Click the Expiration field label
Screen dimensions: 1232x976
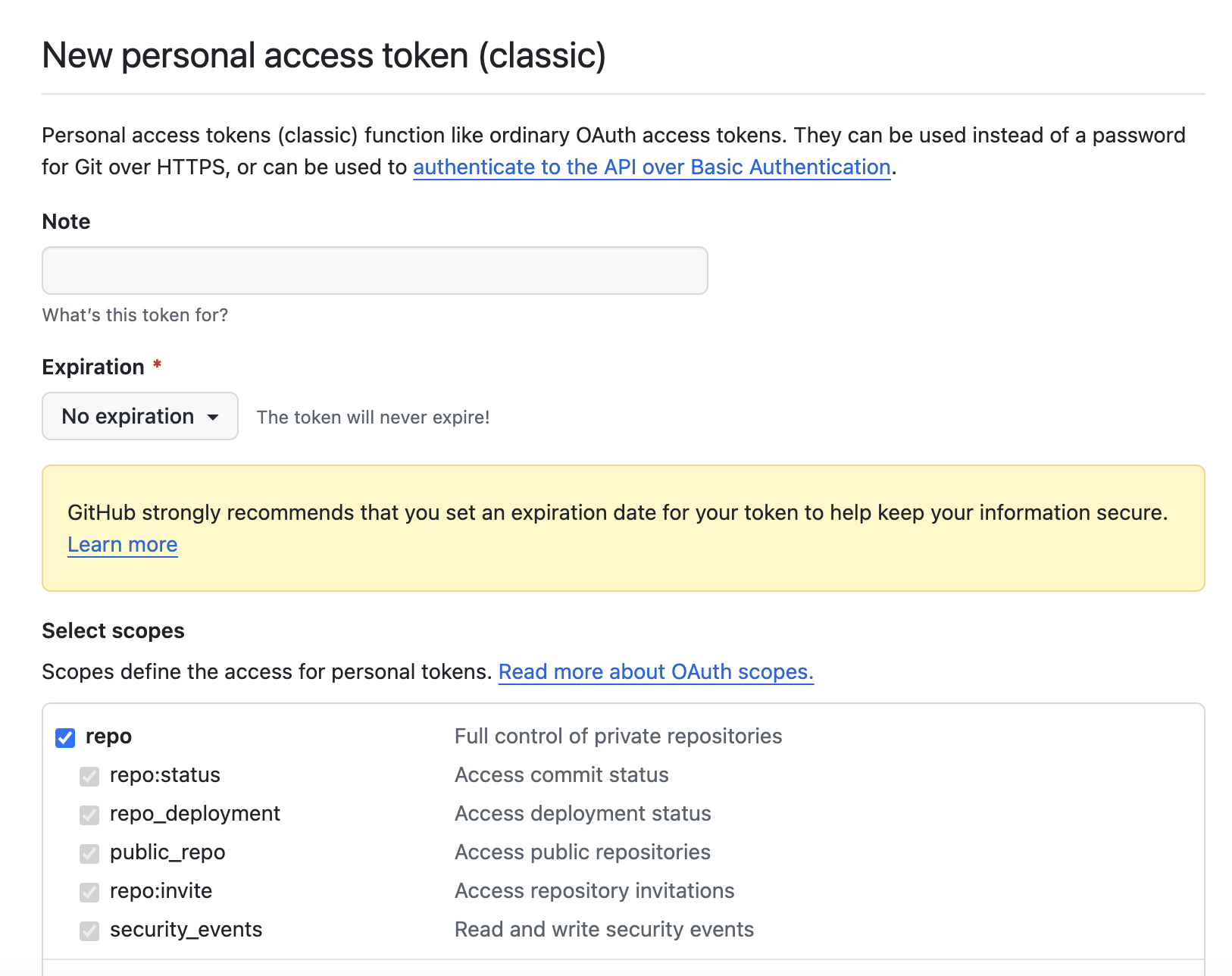[93, 367]
